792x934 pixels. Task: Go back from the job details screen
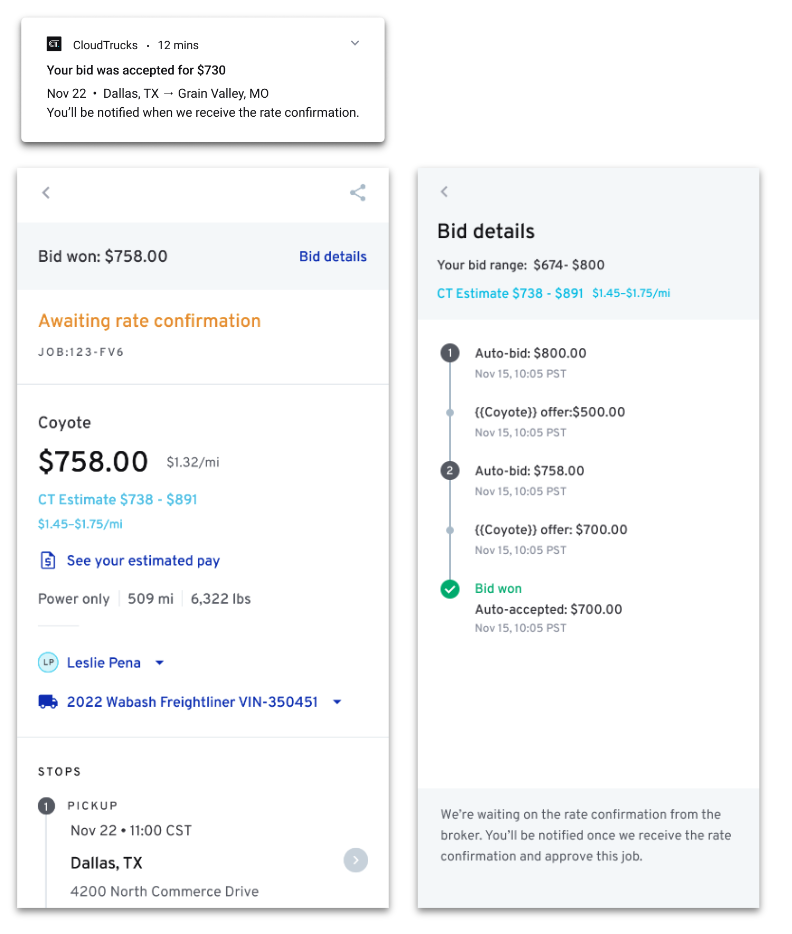coord(46,192)
